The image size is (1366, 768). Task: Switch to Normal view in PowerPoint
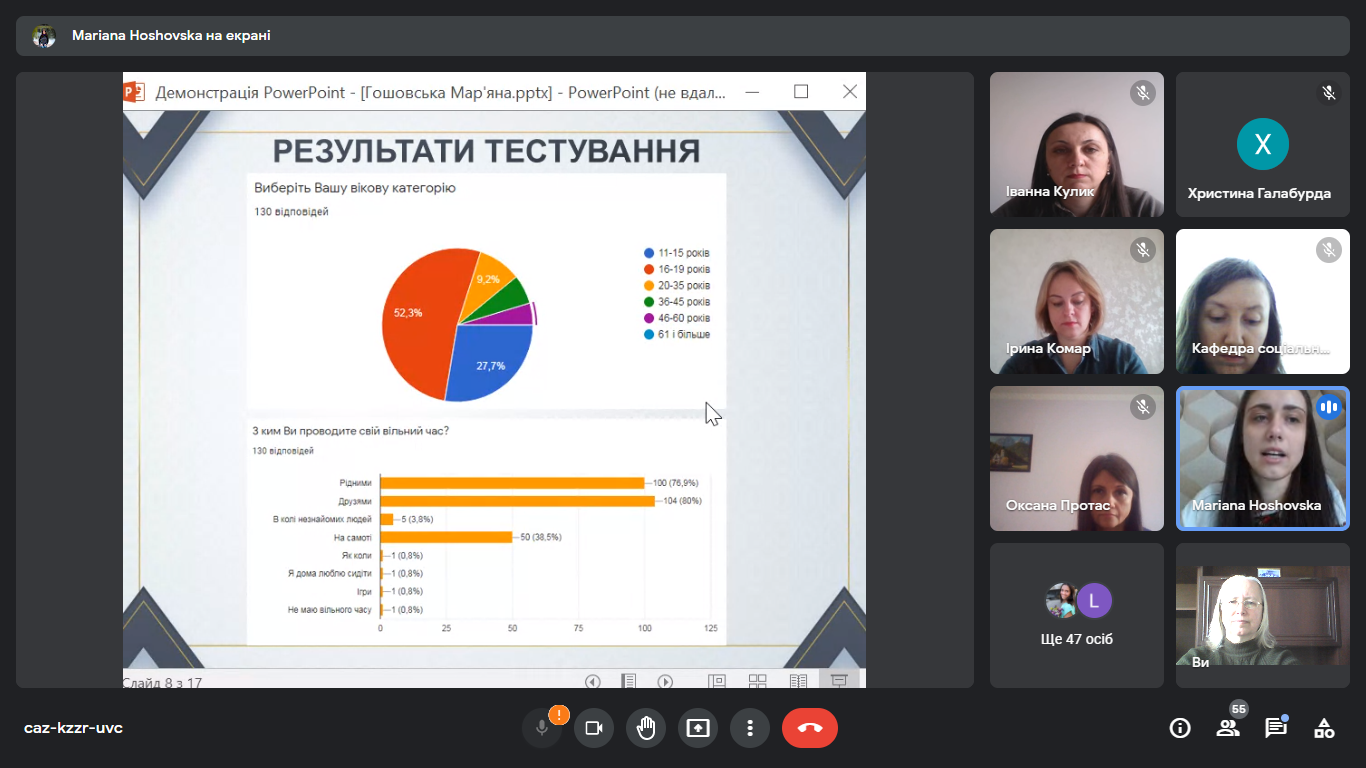(x=717, y=681)
